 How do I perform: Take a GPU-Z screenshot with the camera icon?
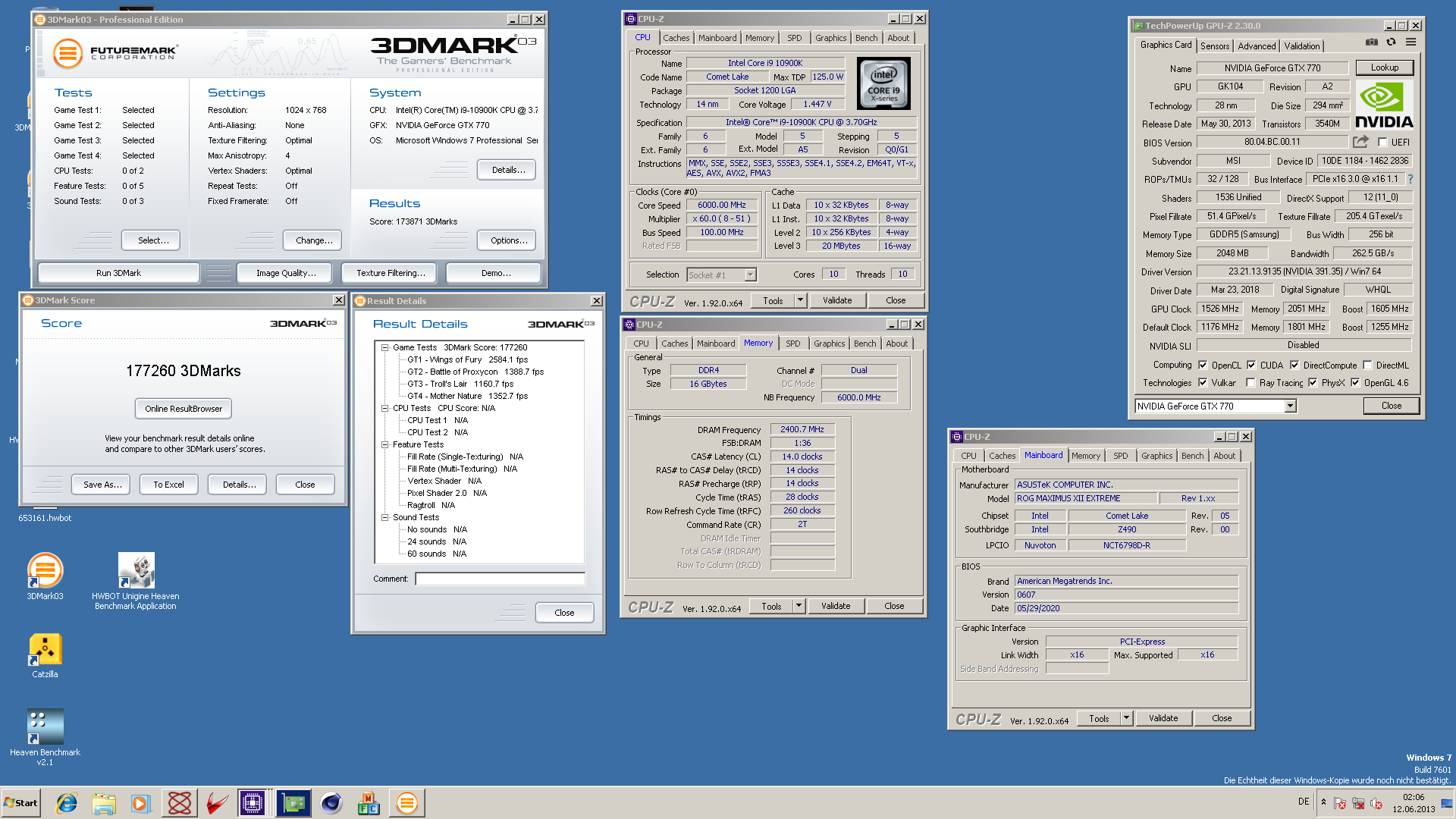pos(1372,42)
